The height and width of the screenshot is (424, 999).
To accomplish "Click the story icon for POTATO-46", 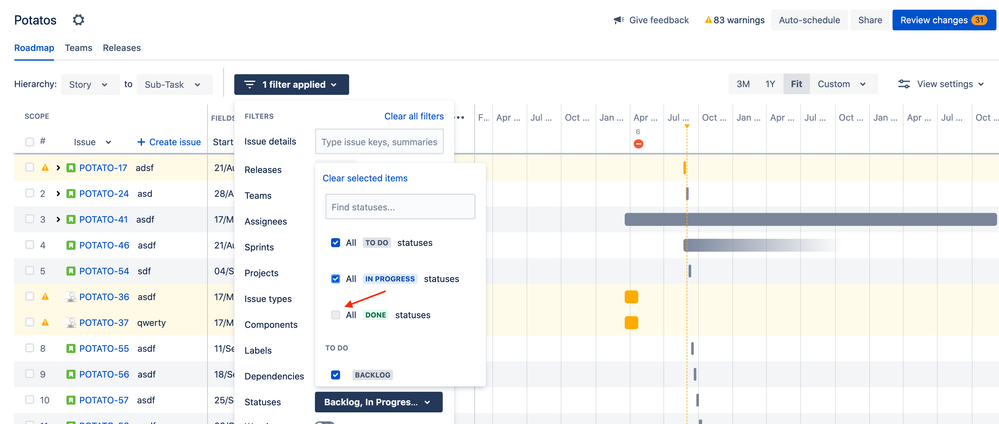I will click(x=71, y=245).
